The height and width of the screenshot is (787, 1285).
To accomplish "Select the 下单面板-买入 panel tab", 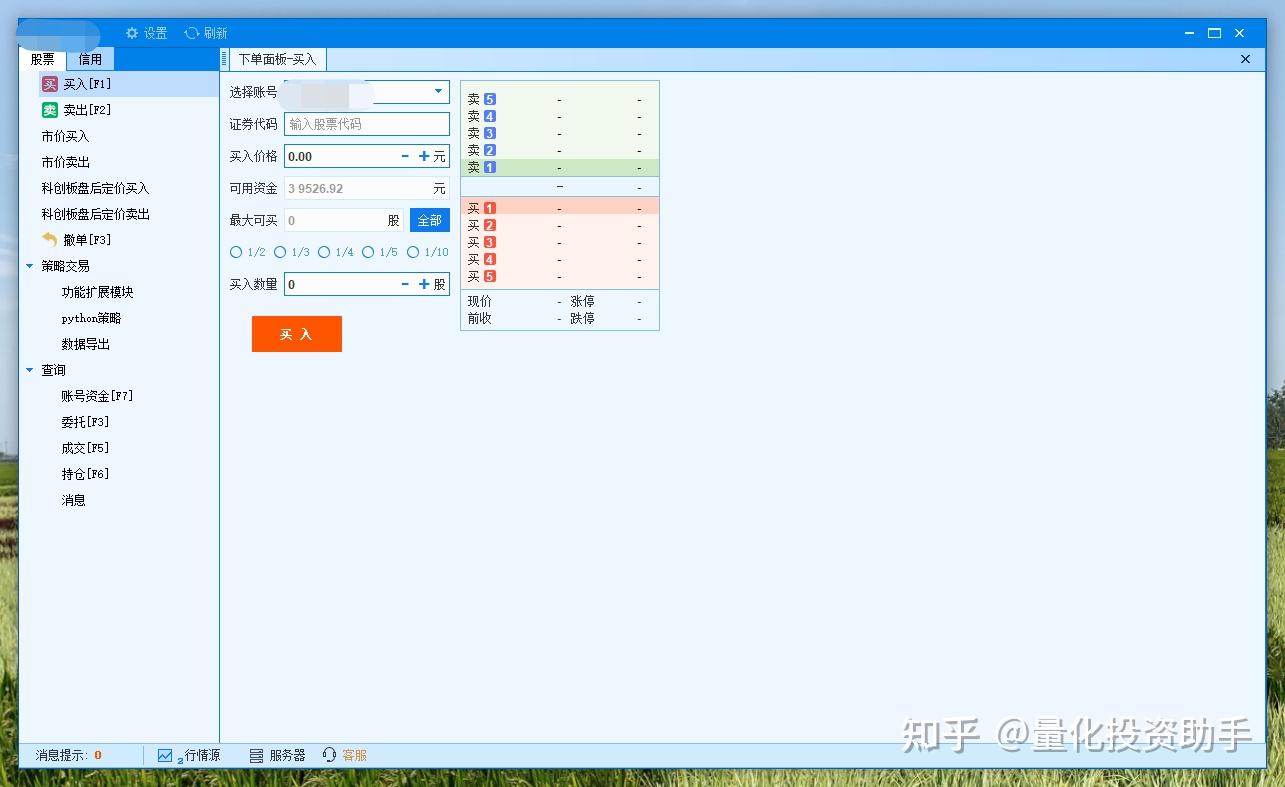I will pyautogui.click(x=277, y=58).
